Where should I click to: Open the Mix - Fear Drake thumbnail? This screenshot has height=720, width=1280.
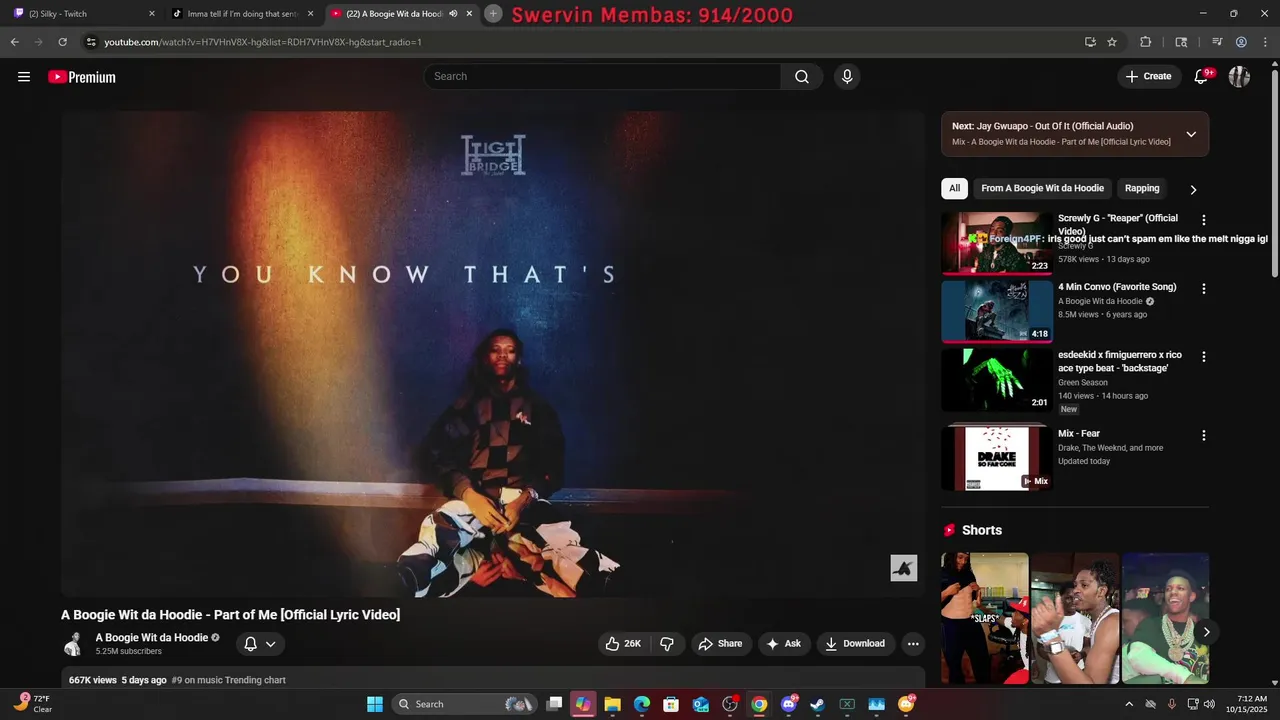click(x=997, y=458)
